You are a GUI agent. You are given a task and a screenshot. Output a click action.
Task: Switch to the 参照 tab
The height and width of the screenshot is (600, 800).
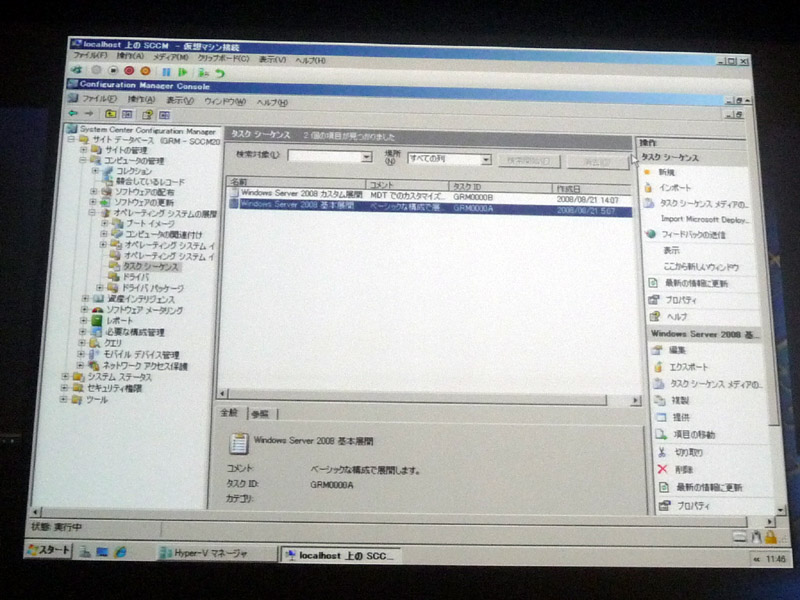click(260, 414)
